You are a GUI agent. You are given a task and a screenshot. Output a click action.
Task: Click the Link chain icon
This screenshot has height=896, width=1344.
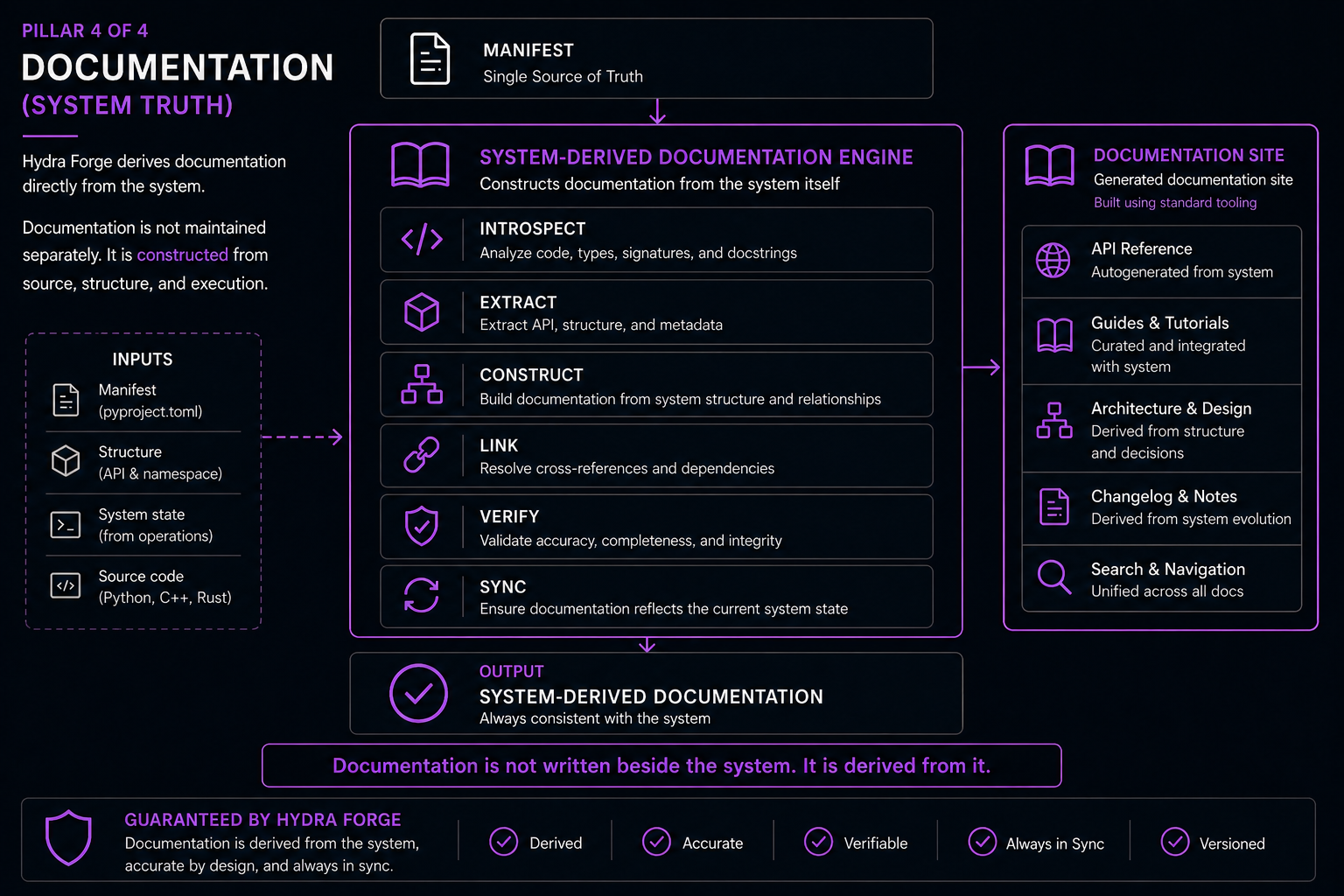pos(422,455)
